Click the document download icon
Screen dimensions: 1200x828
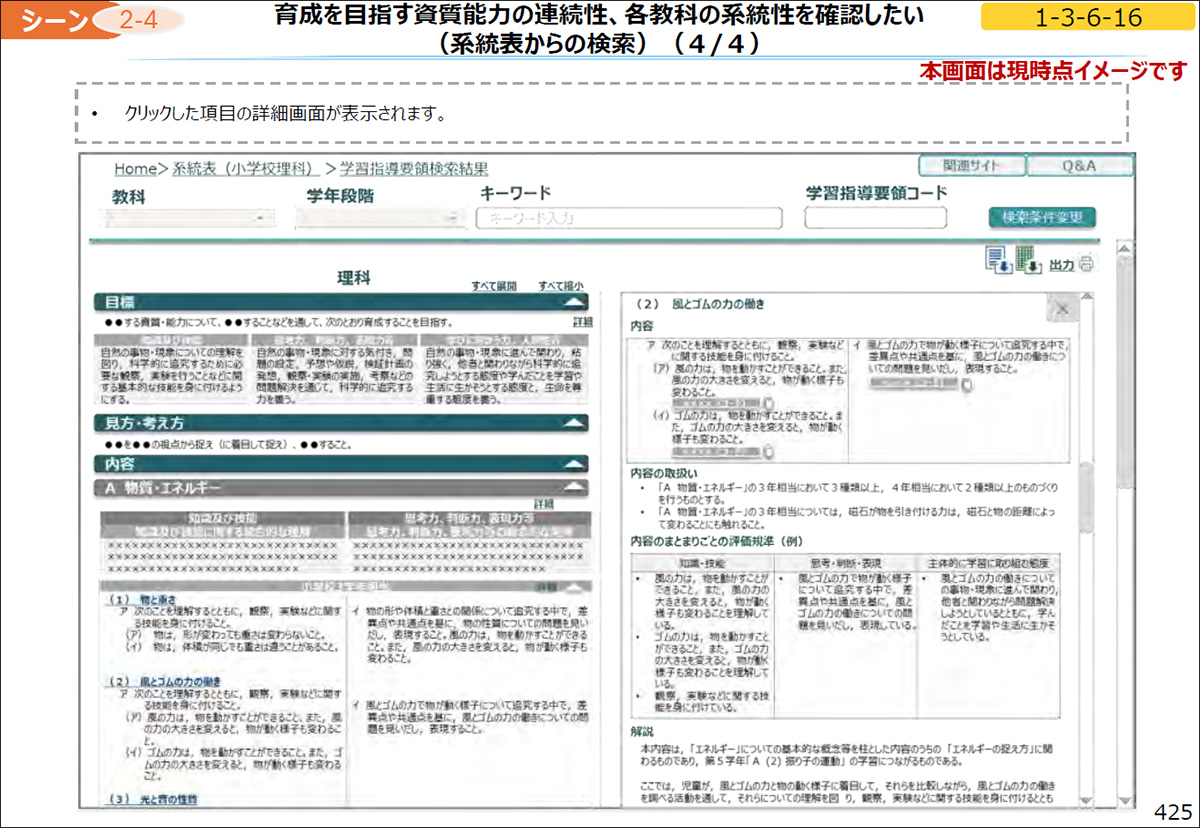[x=998, y=260]
